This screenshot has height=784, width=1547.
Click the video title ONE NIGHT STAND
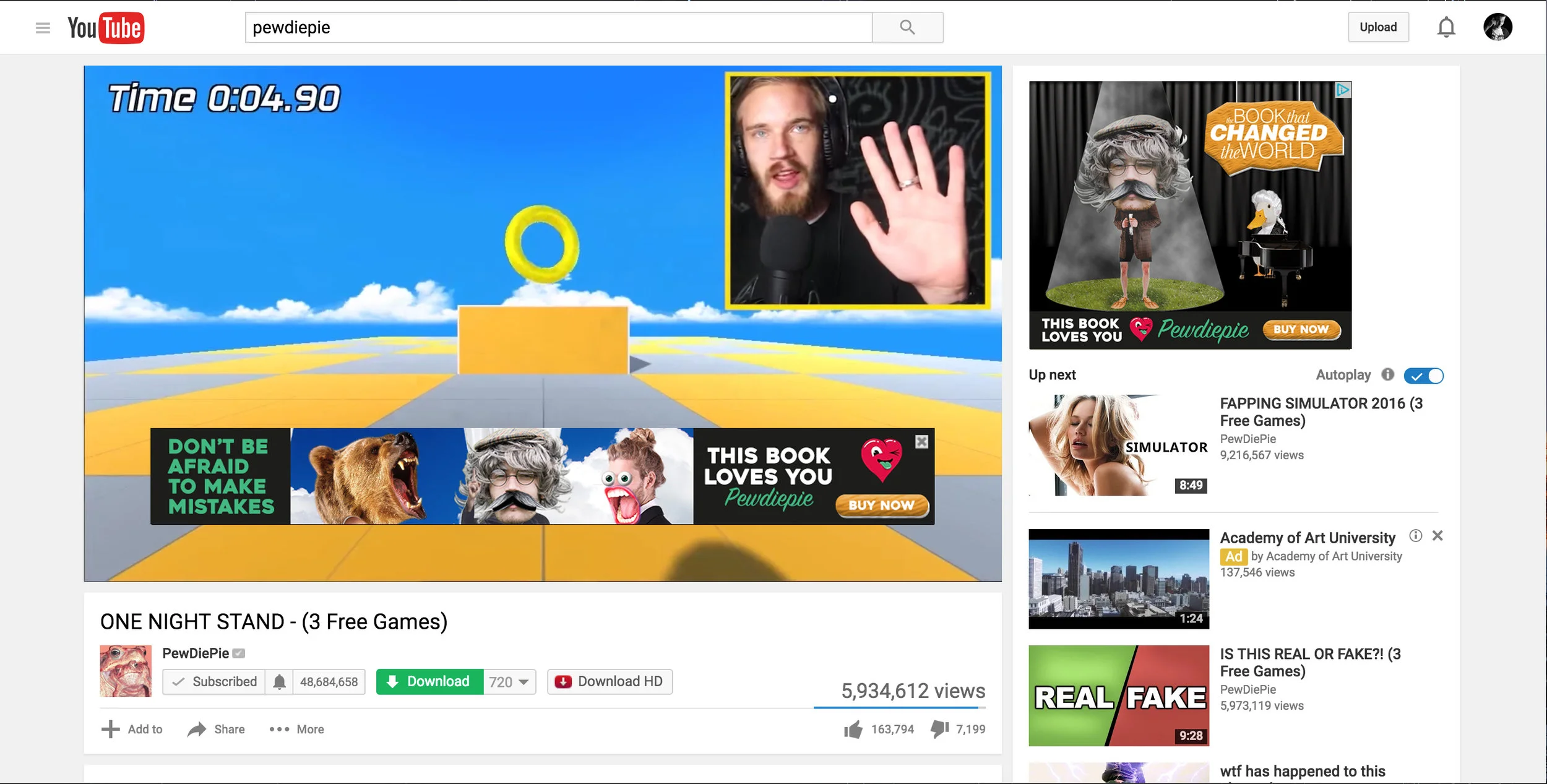click(274, 622)
